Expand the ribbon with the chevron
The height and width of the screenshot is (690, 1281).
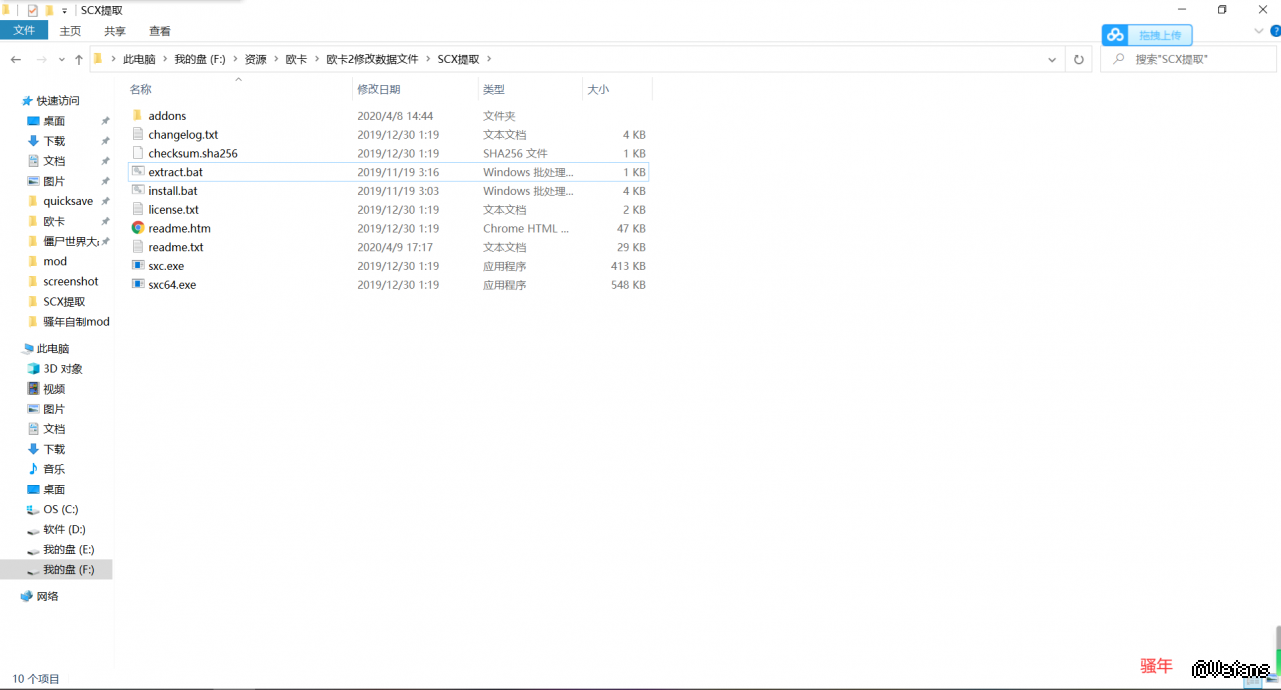(1259, 31)
